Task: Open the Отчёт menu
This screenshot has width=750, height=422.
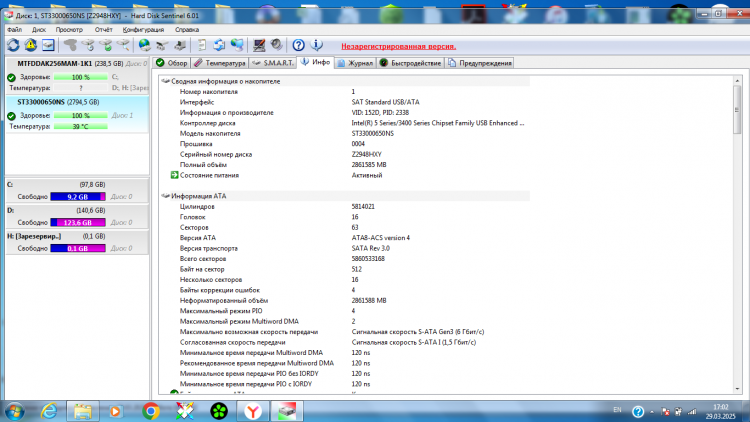Action: point(103,30)
